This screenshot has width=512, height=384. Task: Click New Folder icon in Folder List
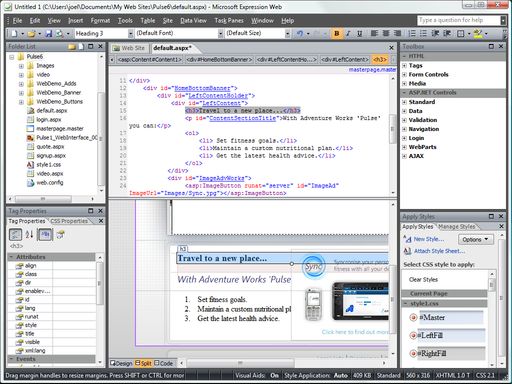pyautogui.click(x=72, y=47)
